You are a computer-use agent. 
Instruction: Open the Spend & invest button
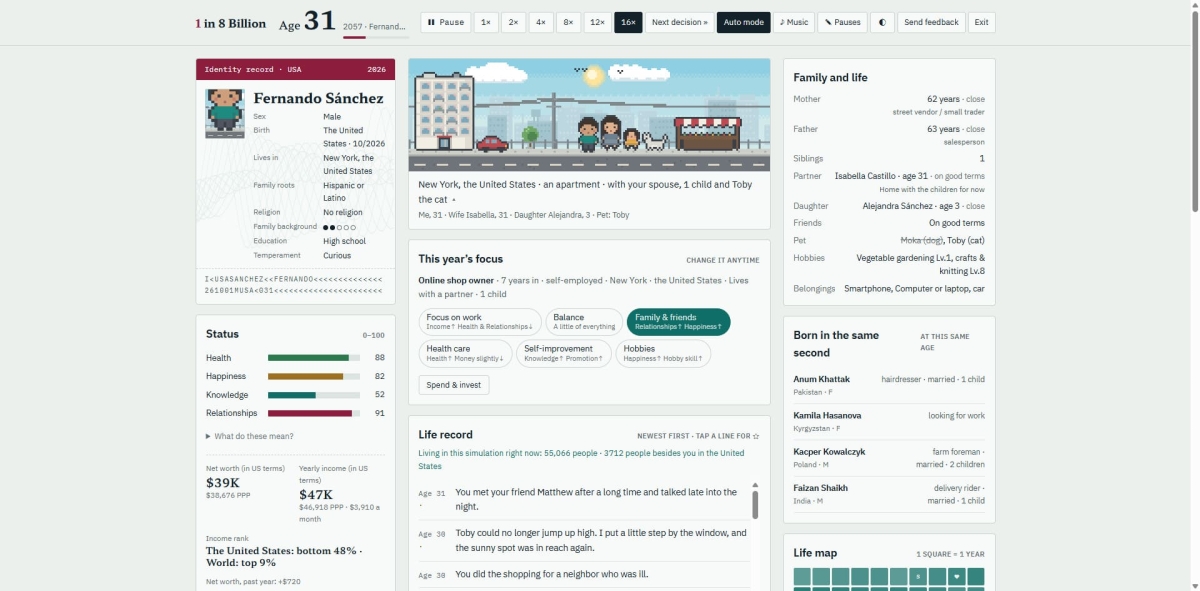(454, 385)
